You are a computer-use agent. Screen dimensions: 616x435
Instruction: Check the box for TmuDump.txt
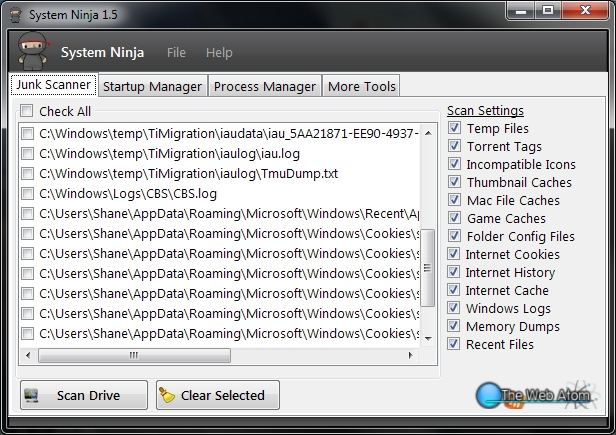(x=28, y=173)
